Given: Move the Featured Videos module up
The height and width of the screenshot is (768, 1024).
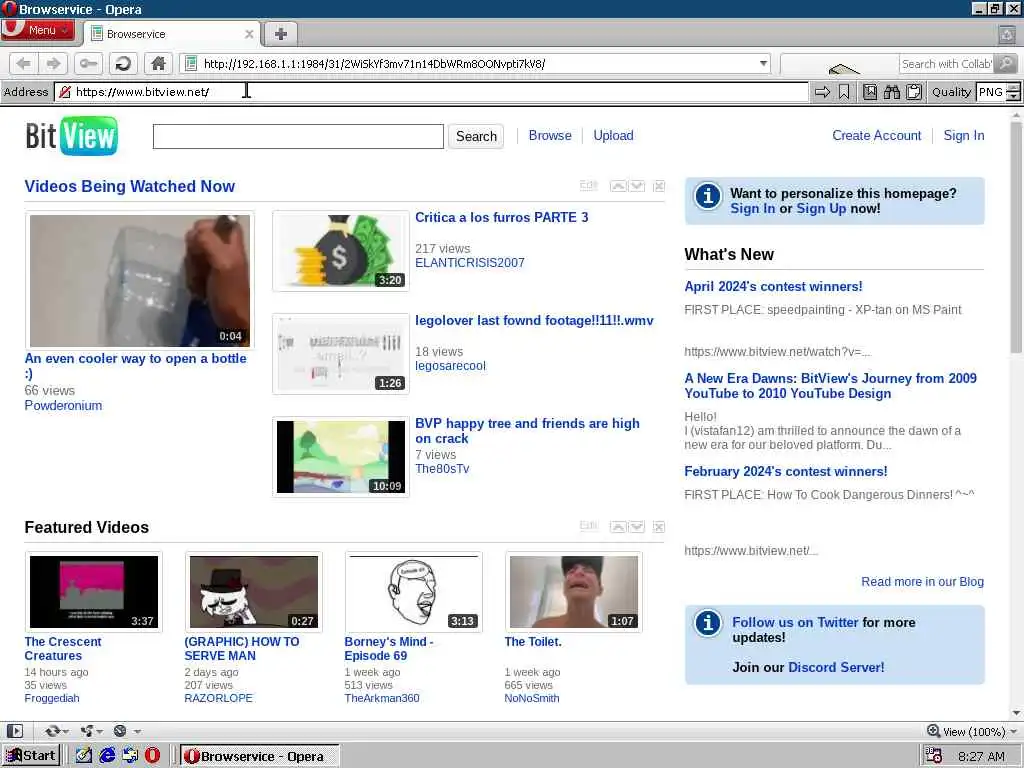Looking at the screenshot, I should (618, 527).
